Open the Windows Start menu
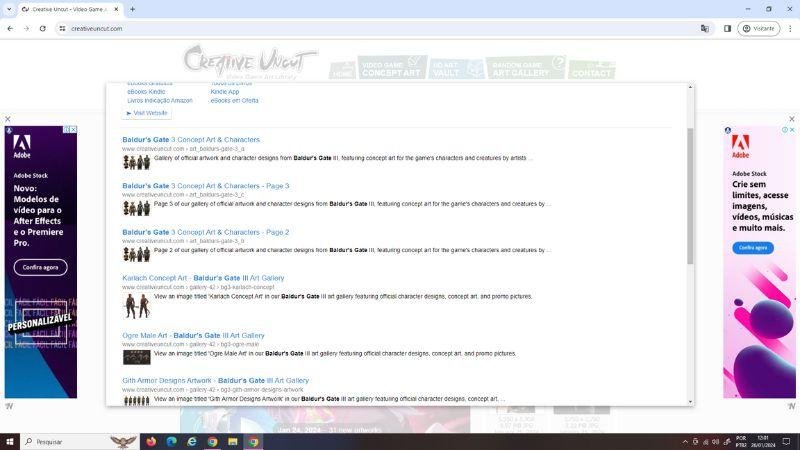The height and width of the screenshot is (450, 800). click(x=10, y=441)
